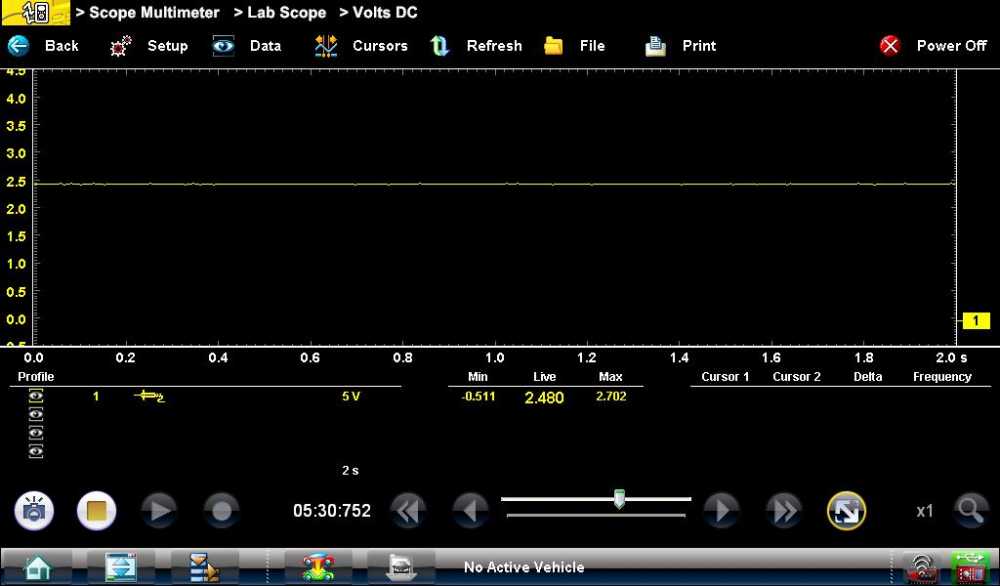Capture a snapshot with the camera icon

coord(35,510)
